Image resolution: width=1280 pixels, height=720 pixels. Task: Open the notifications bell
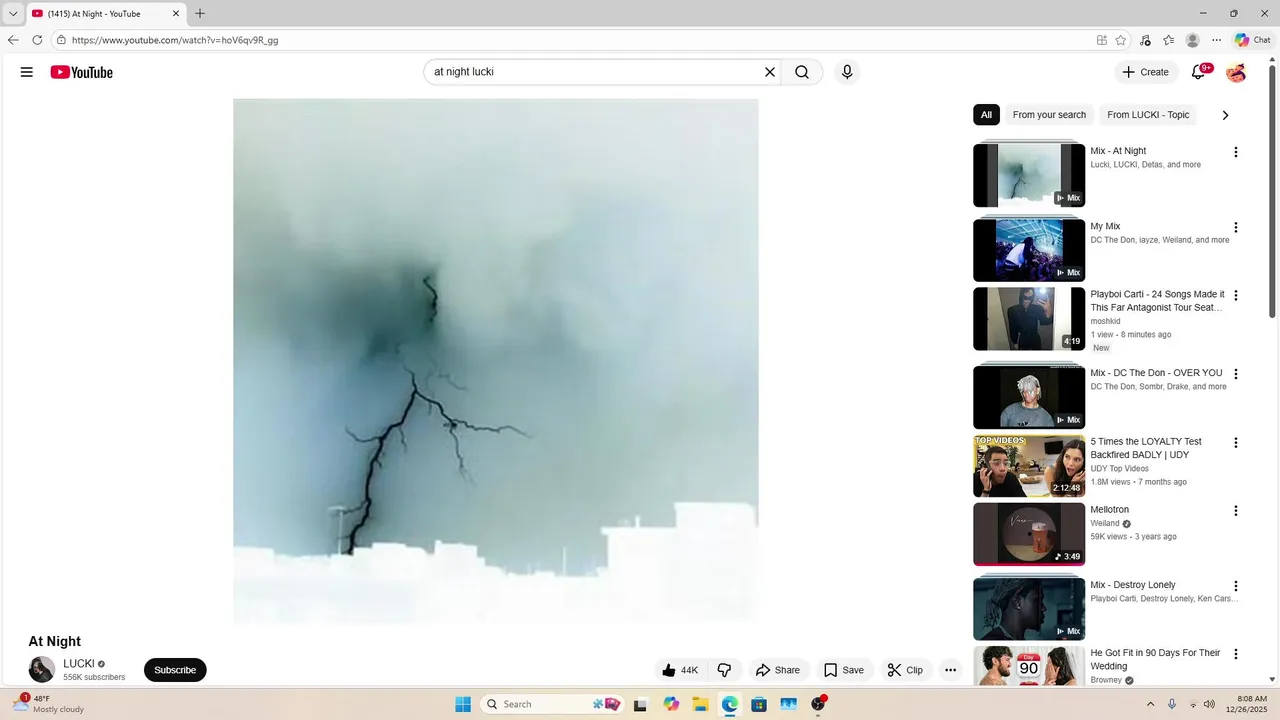(1199, 72)
